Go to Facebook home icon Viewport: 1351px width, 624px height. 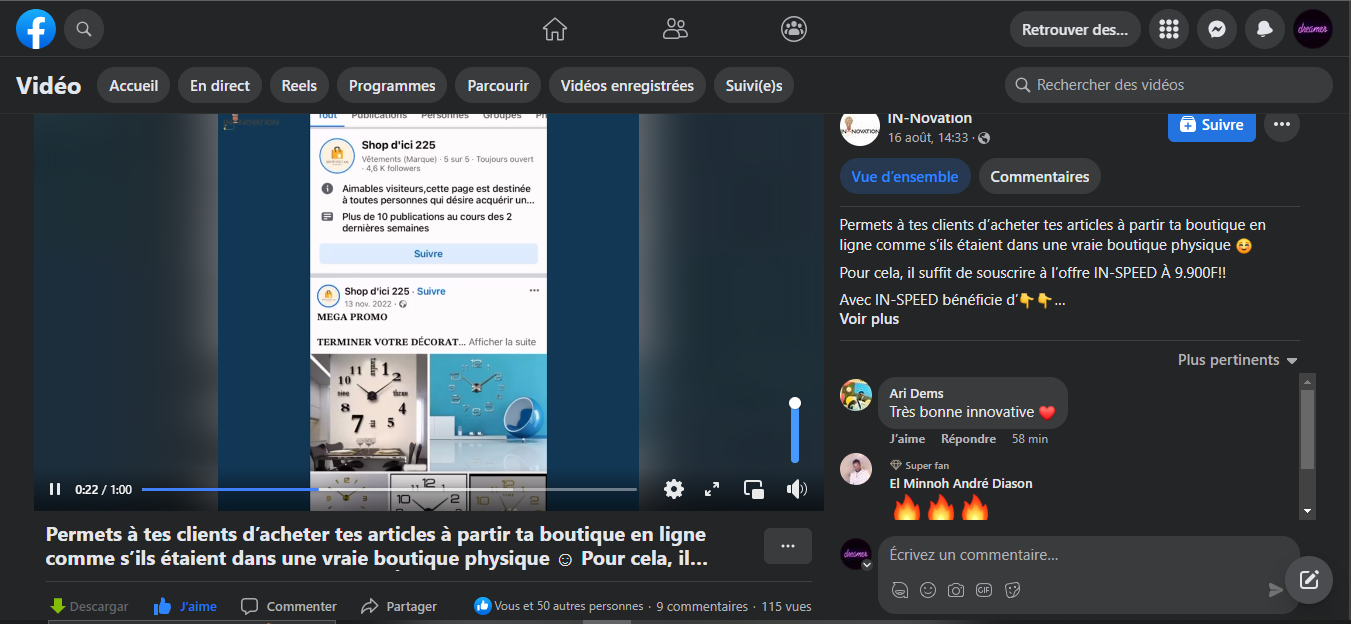tap(554, 29)
